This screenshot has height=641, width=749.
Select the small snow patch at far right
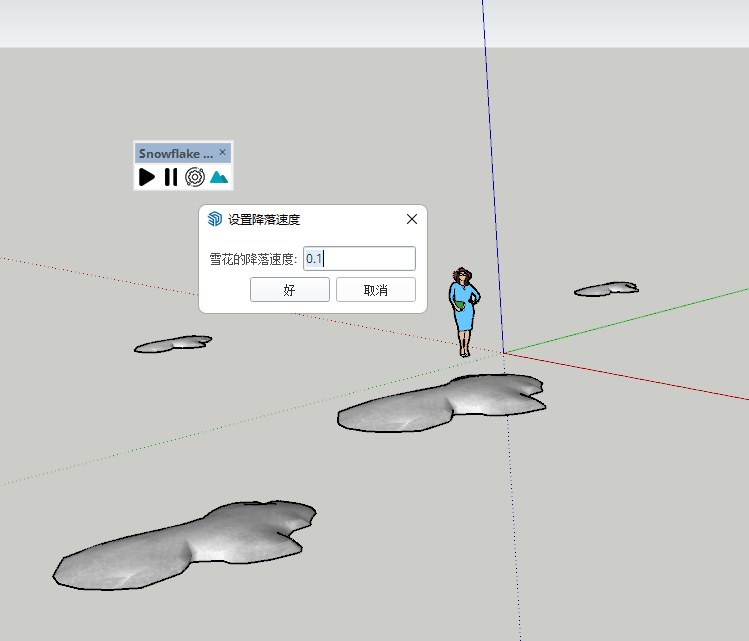pos(606,289)
